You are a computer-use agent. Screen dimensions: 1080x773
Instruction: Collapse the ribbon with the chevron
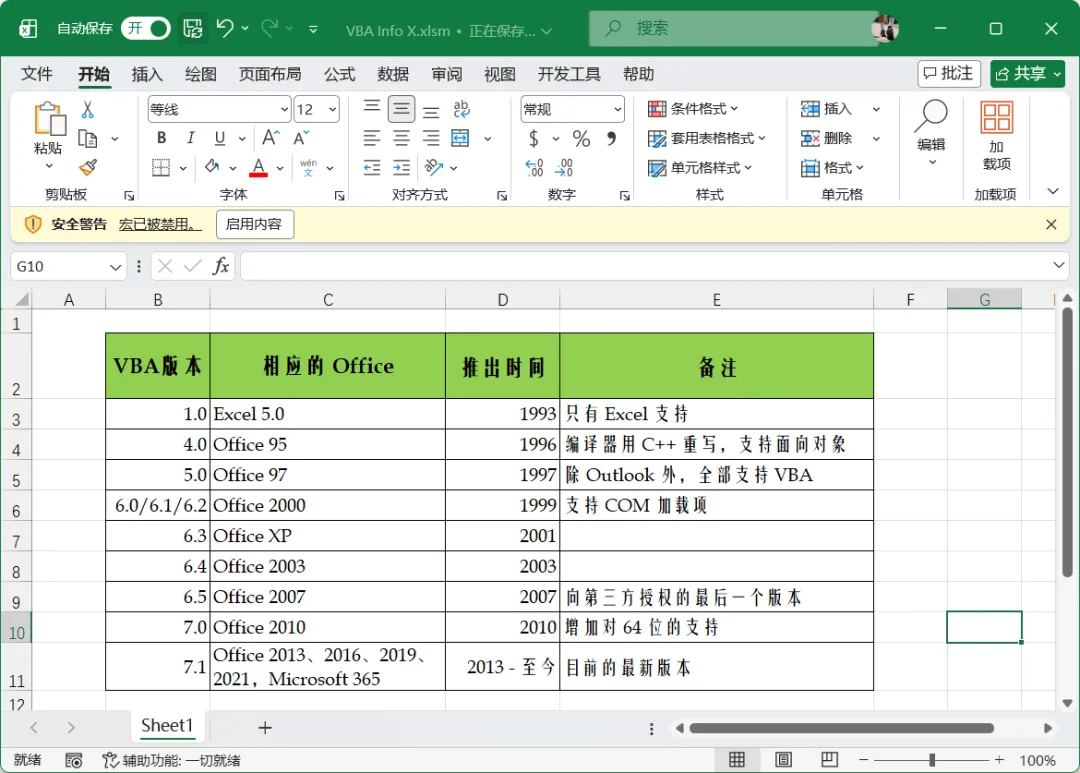(1052, 191)
